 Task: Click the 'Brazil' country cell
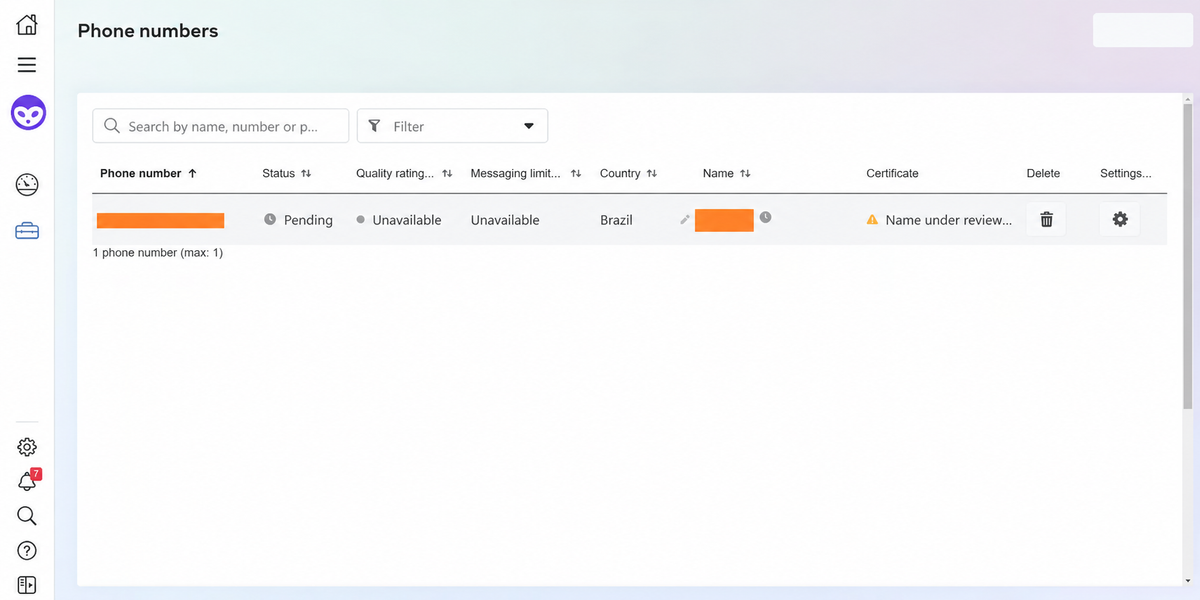[616, 220]
